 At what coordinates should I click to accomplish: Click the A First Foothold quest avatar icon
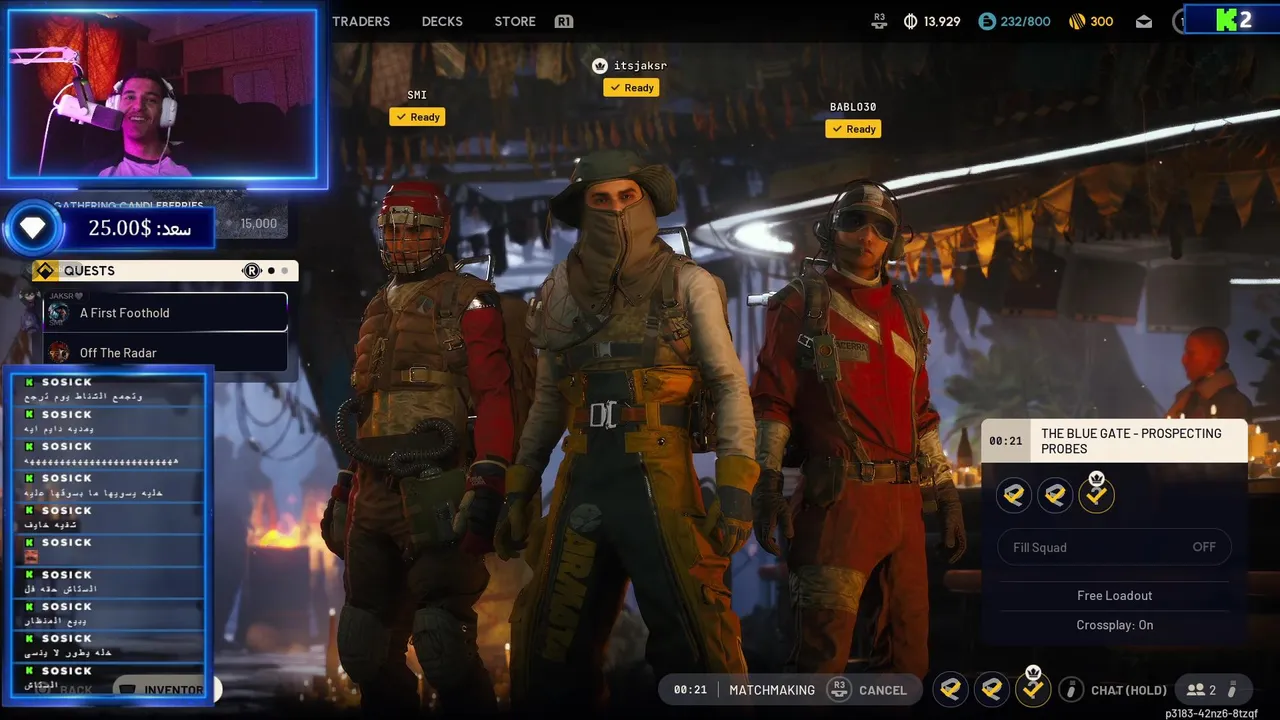(x=59, y=313)
